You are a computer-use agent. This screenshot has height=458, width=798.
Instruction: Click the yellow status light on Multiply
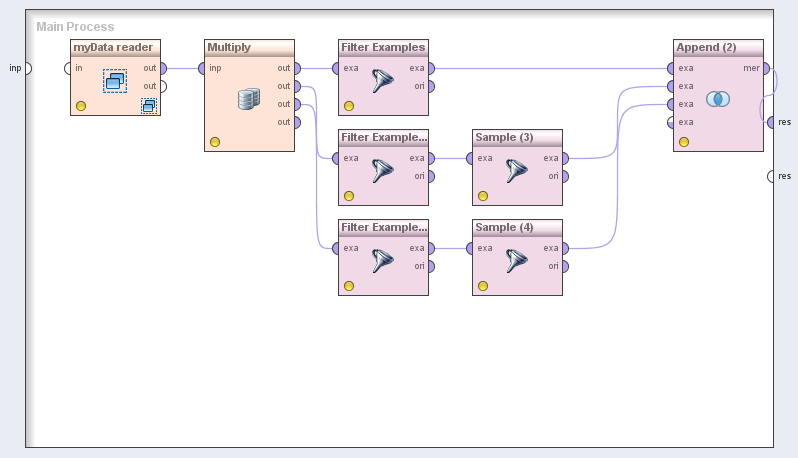215,142
